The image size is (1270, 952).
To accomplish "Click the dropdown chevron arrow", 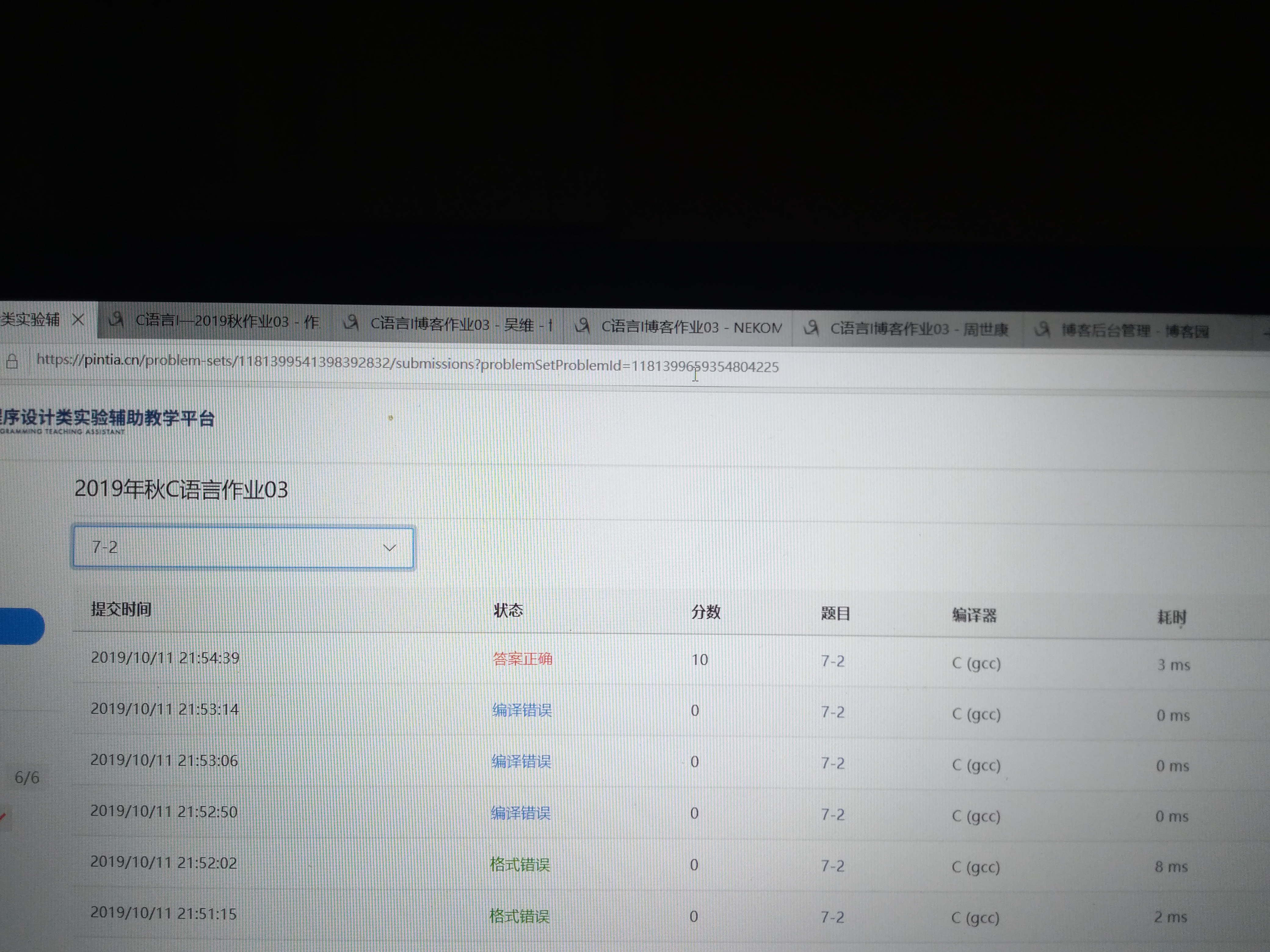I will (x=389, y=547).
